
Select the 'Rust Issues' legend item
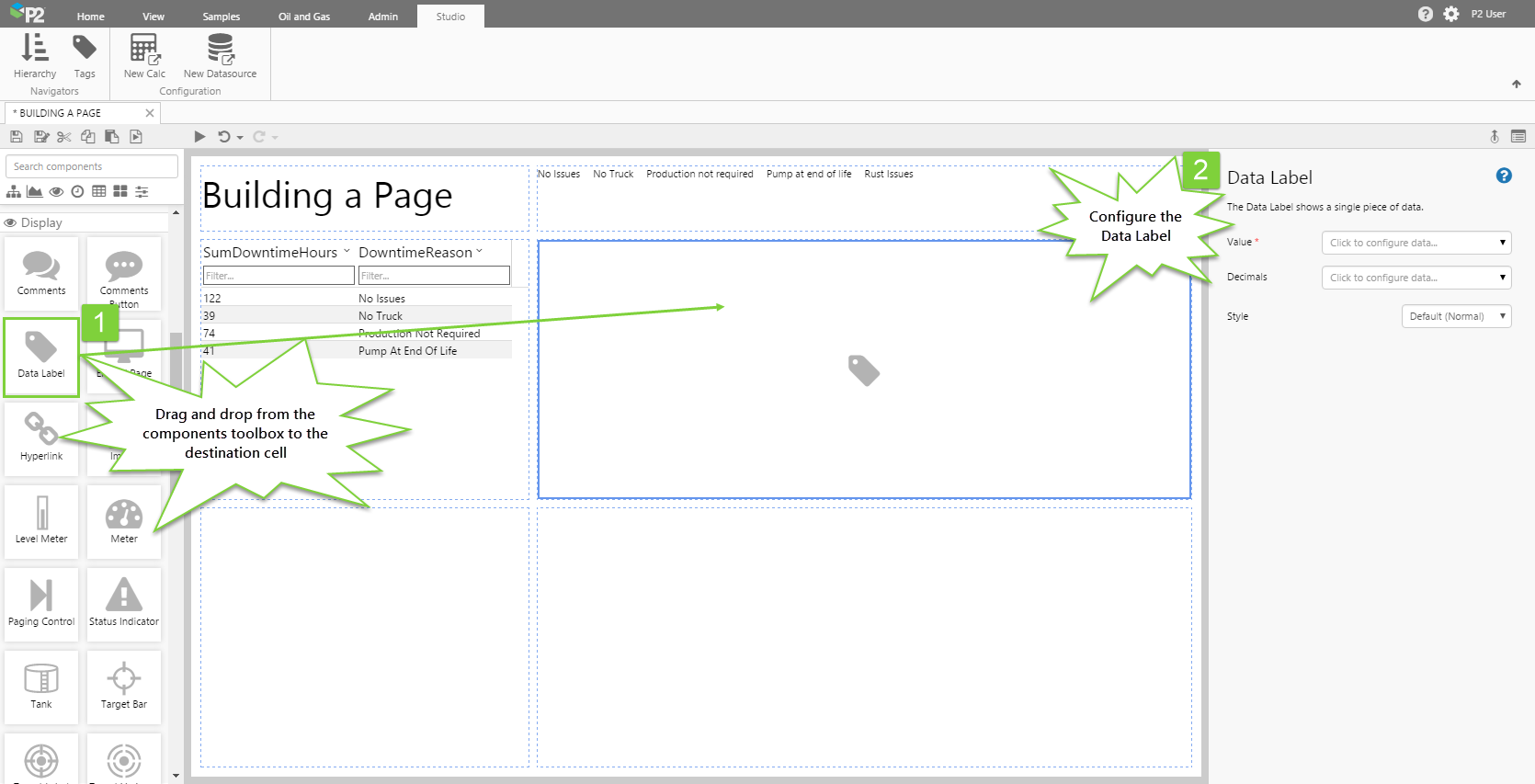tap(889, 174)
